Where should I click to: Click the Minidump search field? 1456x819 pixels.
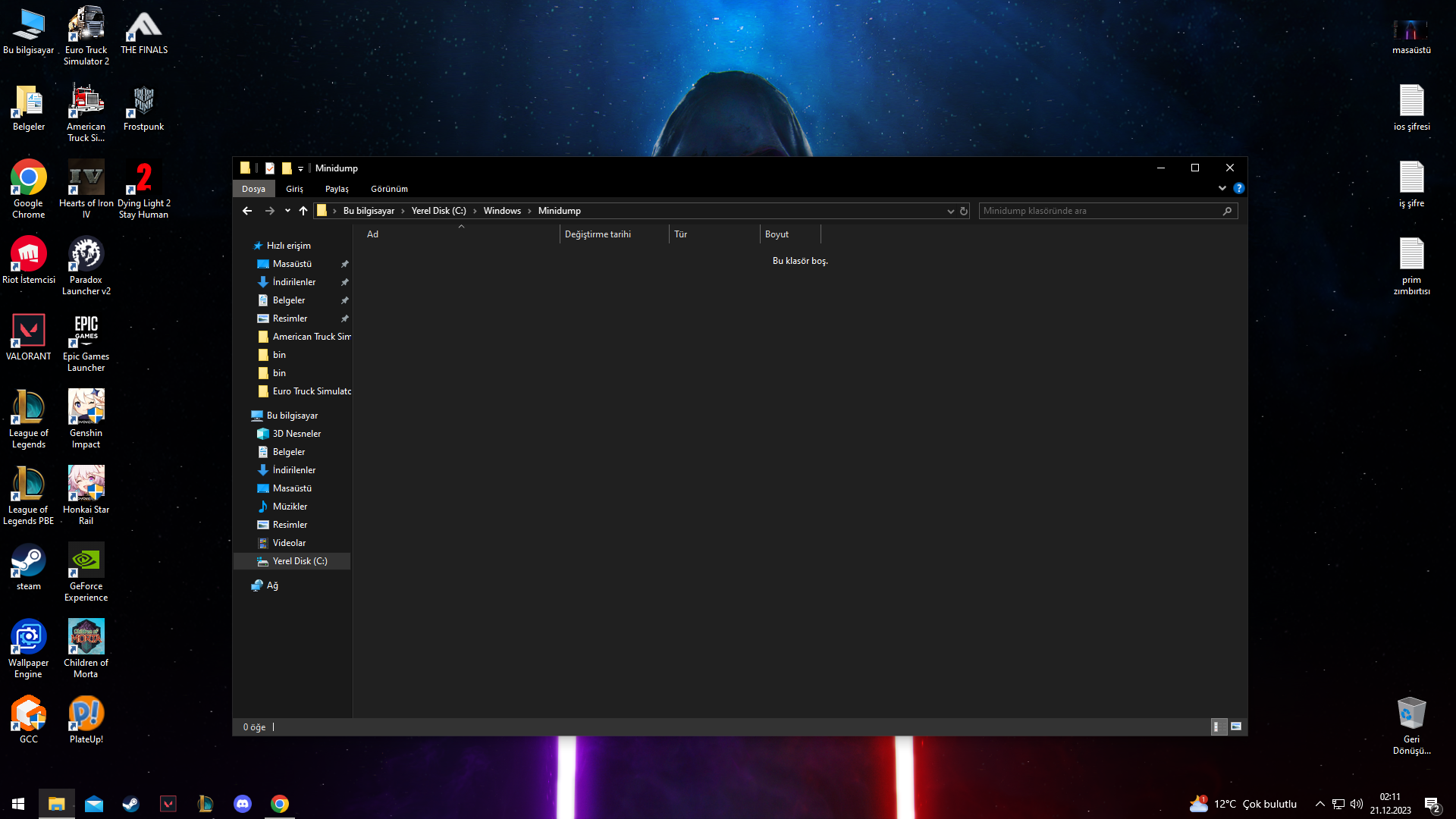[1100, 211]
